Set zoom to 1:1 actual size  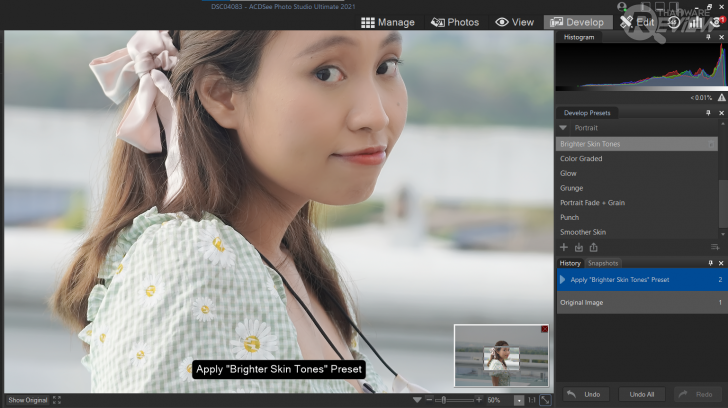pyautogui.click(x=532, y=400)
